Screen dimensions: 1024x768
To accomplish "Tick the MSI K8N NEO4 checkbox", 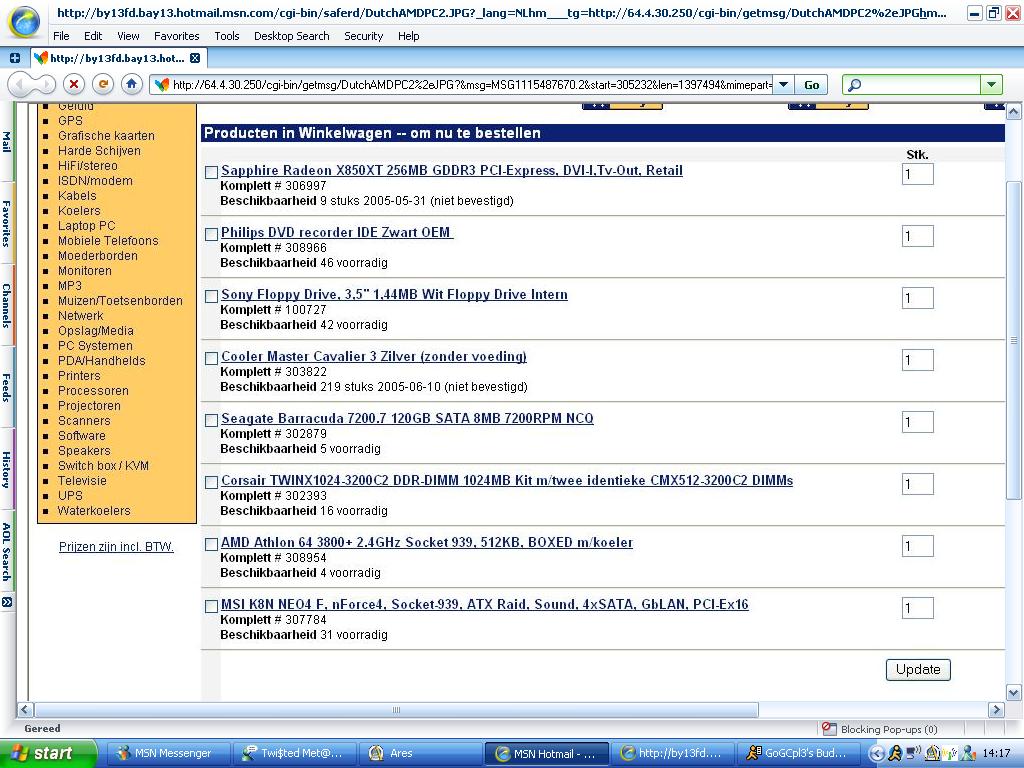I will click(211, 607).
